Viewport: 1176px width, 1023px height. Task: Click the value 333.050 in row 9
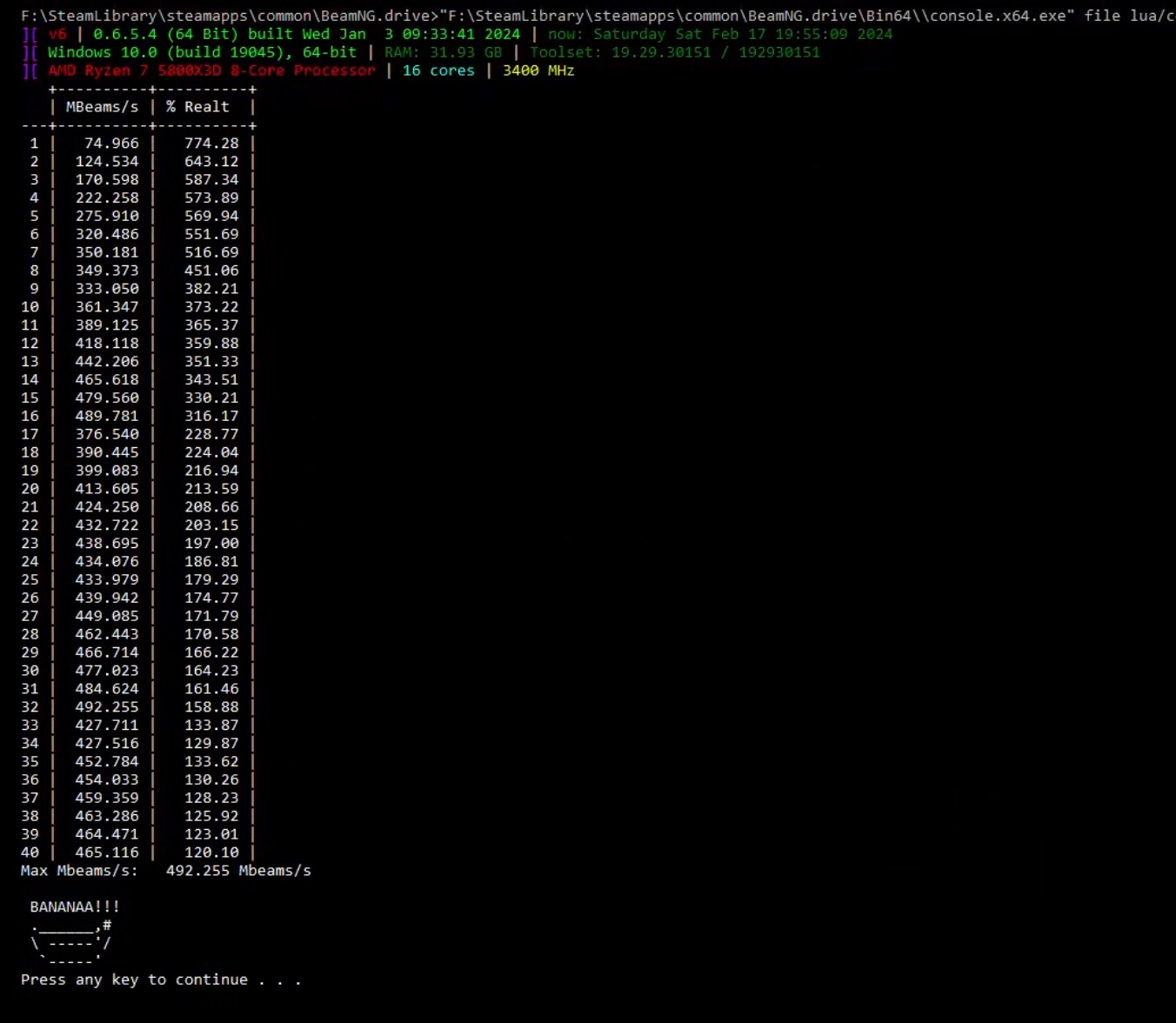(x=107, y=290)
